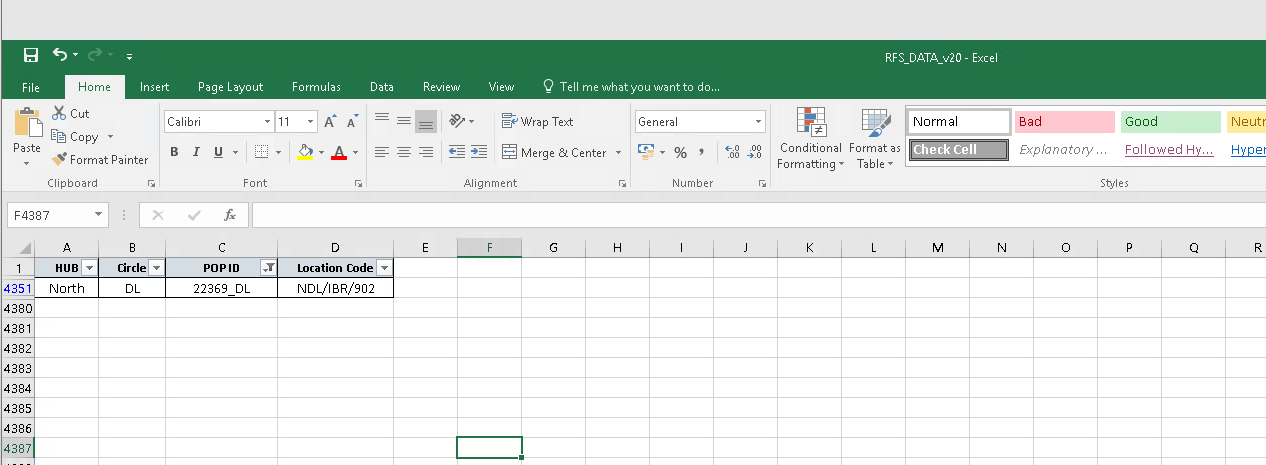Toggle Bold formatting
Image resolution: width=1266 pixels, height=465 pixels.
[x=174, y=153]
